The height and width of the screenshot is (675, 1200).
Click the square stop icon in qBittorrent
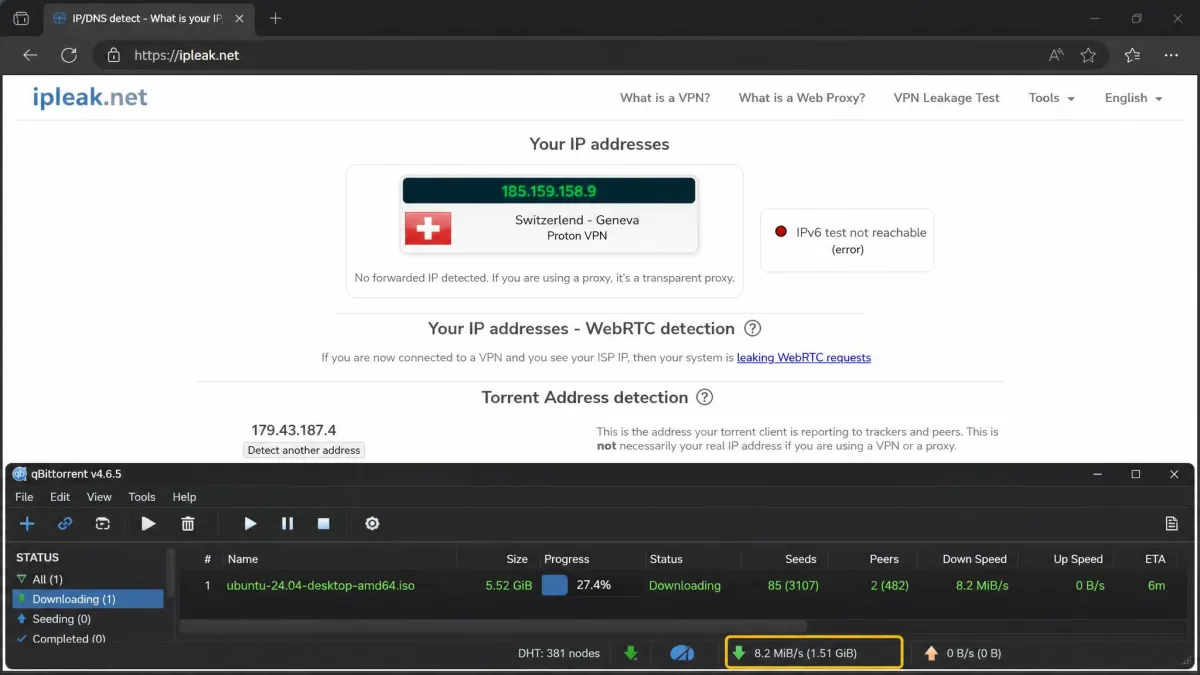(323, 523)
